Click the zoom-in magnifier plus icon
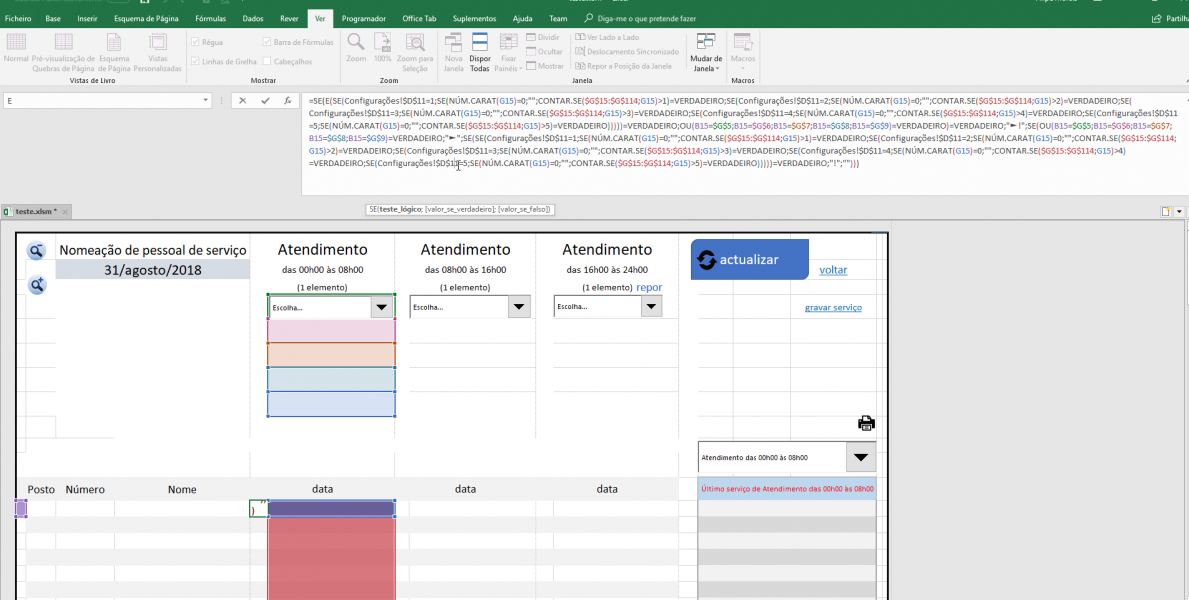 point(36,286)
